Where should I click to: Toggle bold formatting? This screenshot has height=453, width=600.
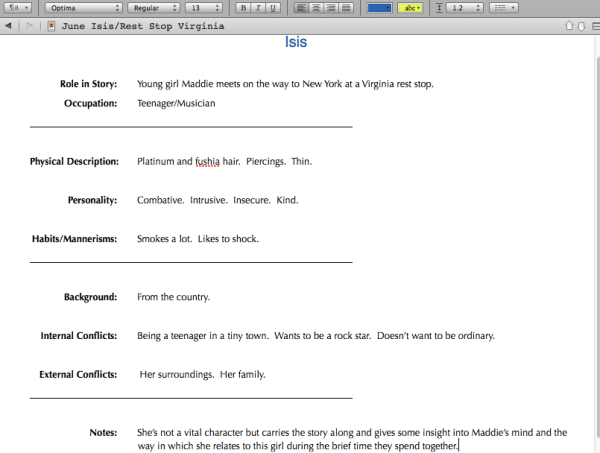(243, 8)
